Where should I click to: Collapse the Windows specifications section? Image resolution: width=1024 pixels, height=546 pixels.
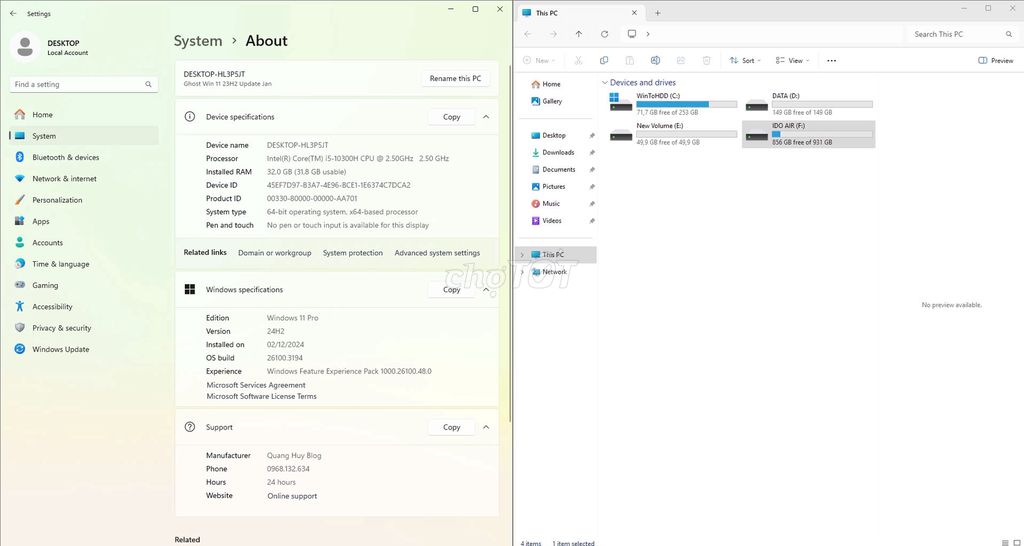point(486,289)
